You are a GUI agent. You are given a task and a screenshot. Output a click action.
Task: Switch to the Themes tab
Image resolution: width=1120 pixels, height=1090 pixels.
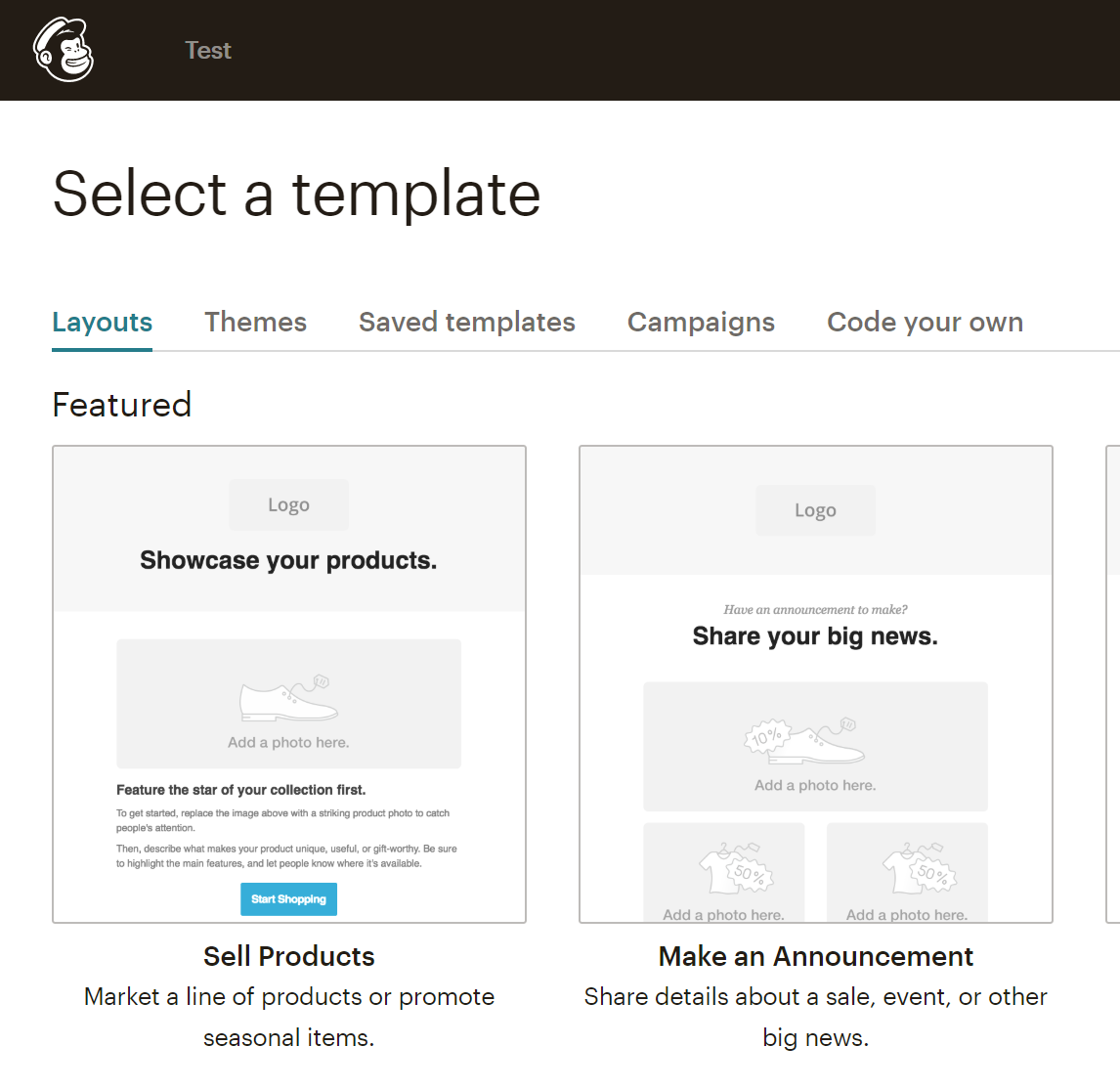pyautogui.click(x=255, y=322)
